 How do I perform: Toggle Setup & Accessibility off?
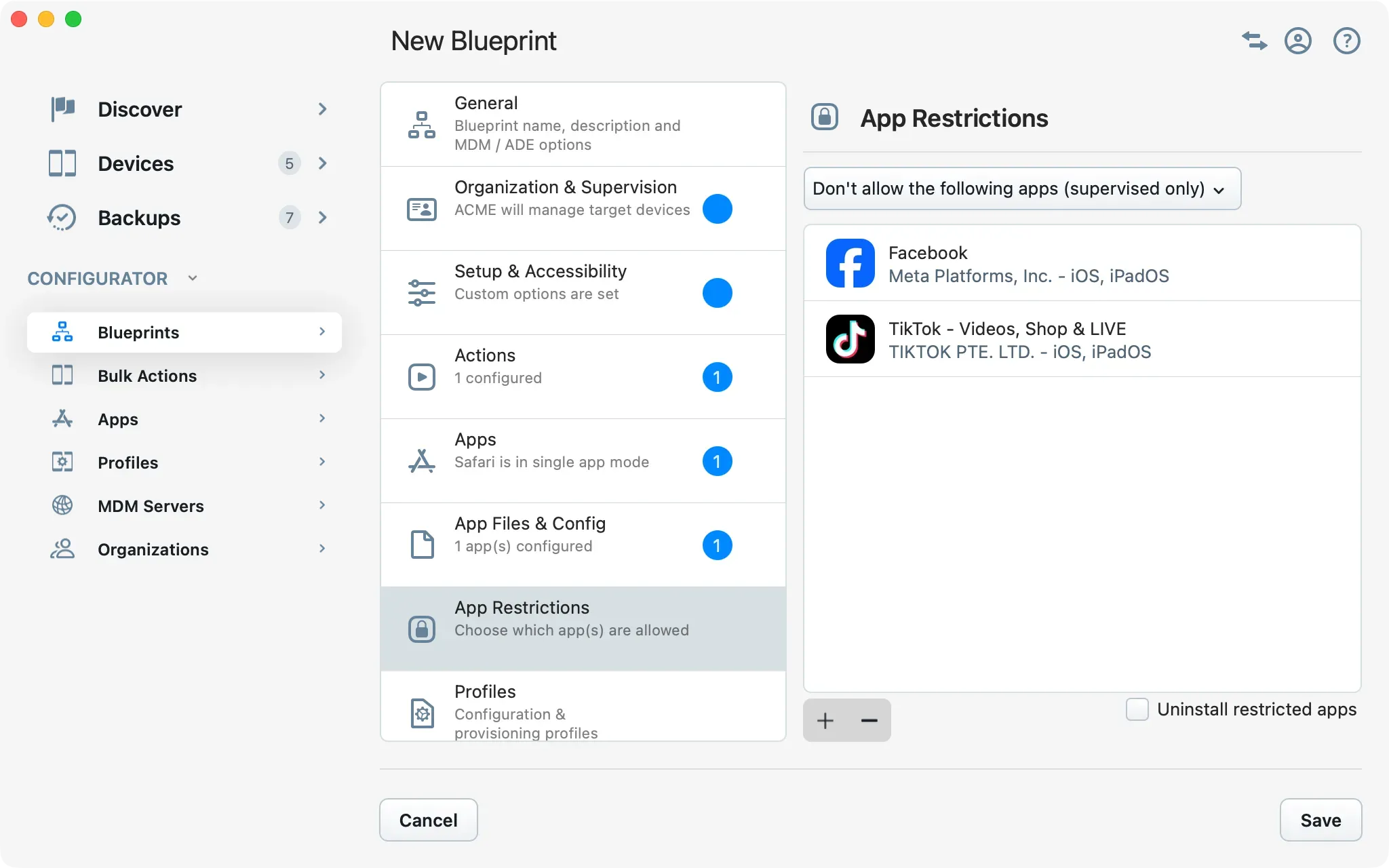(x=718, y=293)
